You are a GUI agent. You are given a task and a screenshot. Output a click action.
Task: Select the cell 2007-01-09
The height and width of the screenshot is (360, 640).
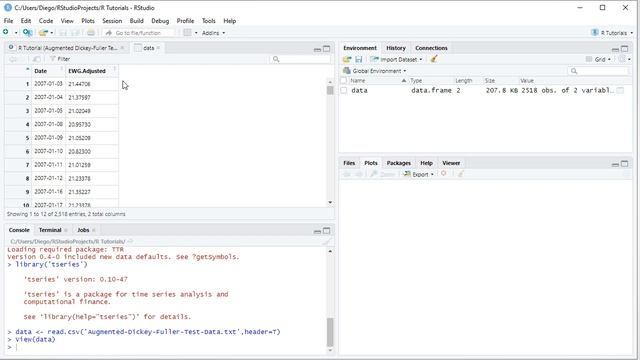(48, 138)
